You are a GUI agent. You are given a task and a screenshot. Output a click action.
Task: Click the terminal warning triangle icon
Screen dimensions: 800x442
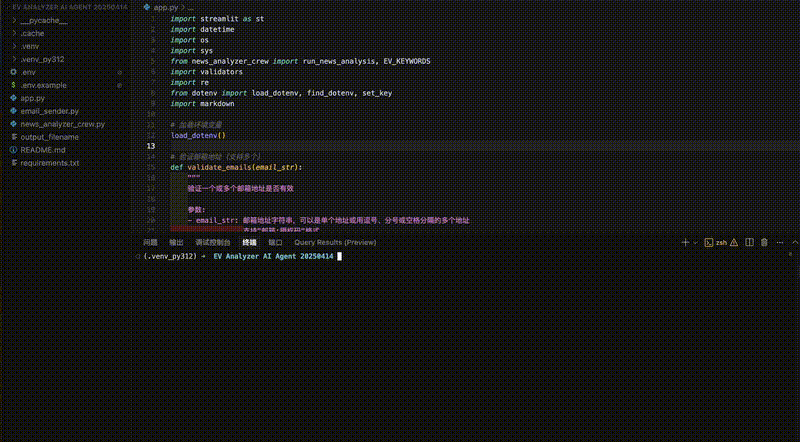(x=734, y=242)
